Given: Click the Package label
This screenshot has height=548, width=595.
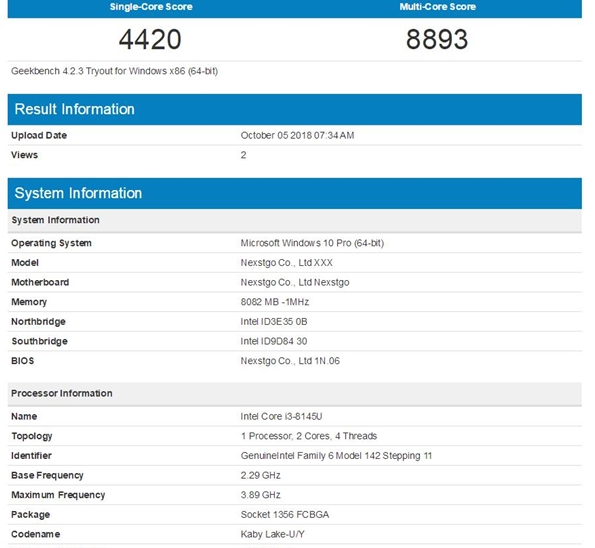Looking at the screenshot, I should point(30,515).
